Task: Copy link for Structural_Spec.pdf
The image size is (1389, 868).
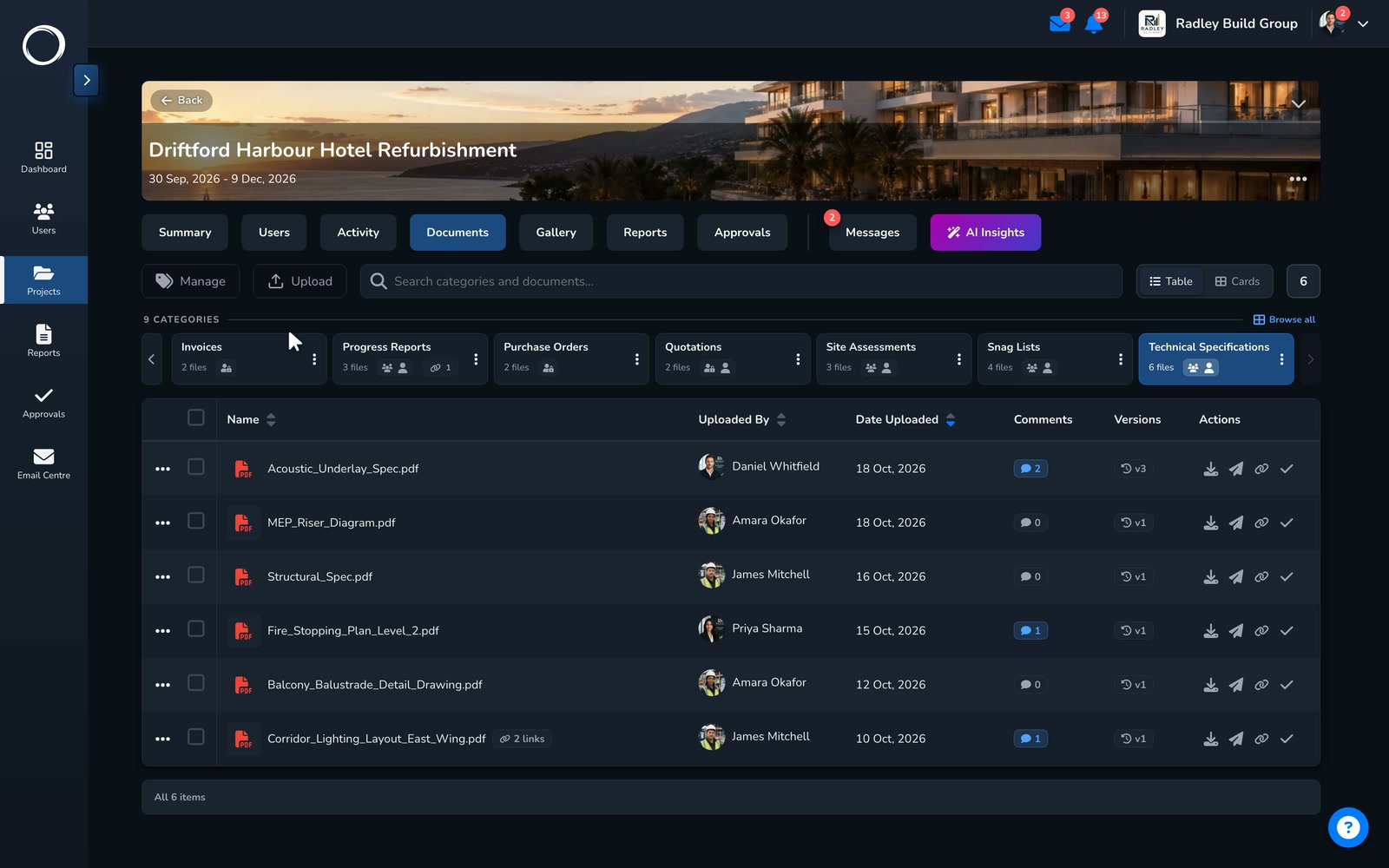Action: (x=1261, y=576)
